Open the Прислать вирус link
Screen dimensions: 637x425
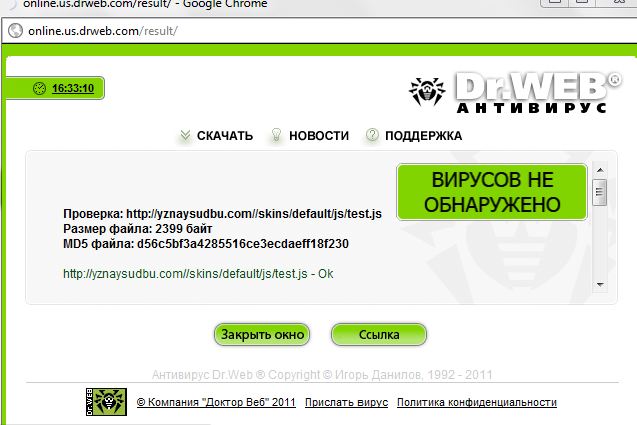pos(347,402)
